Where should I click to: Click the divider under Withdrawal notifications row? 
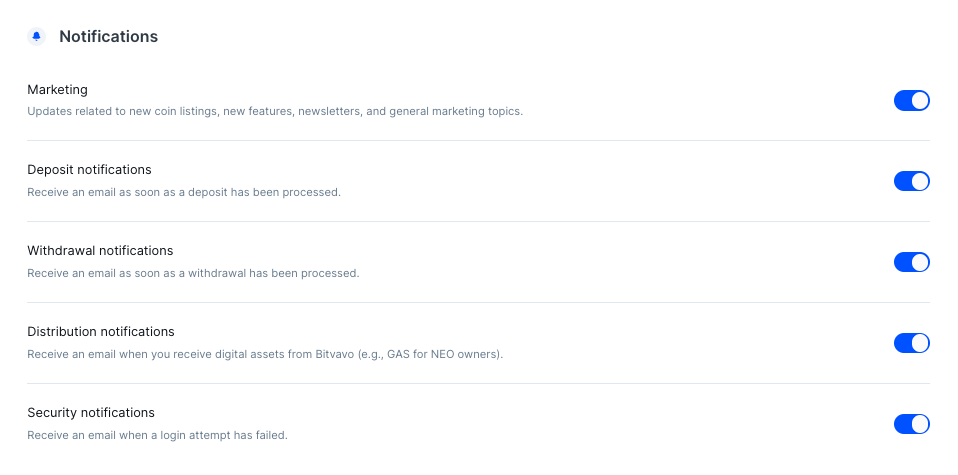point(478,303)
